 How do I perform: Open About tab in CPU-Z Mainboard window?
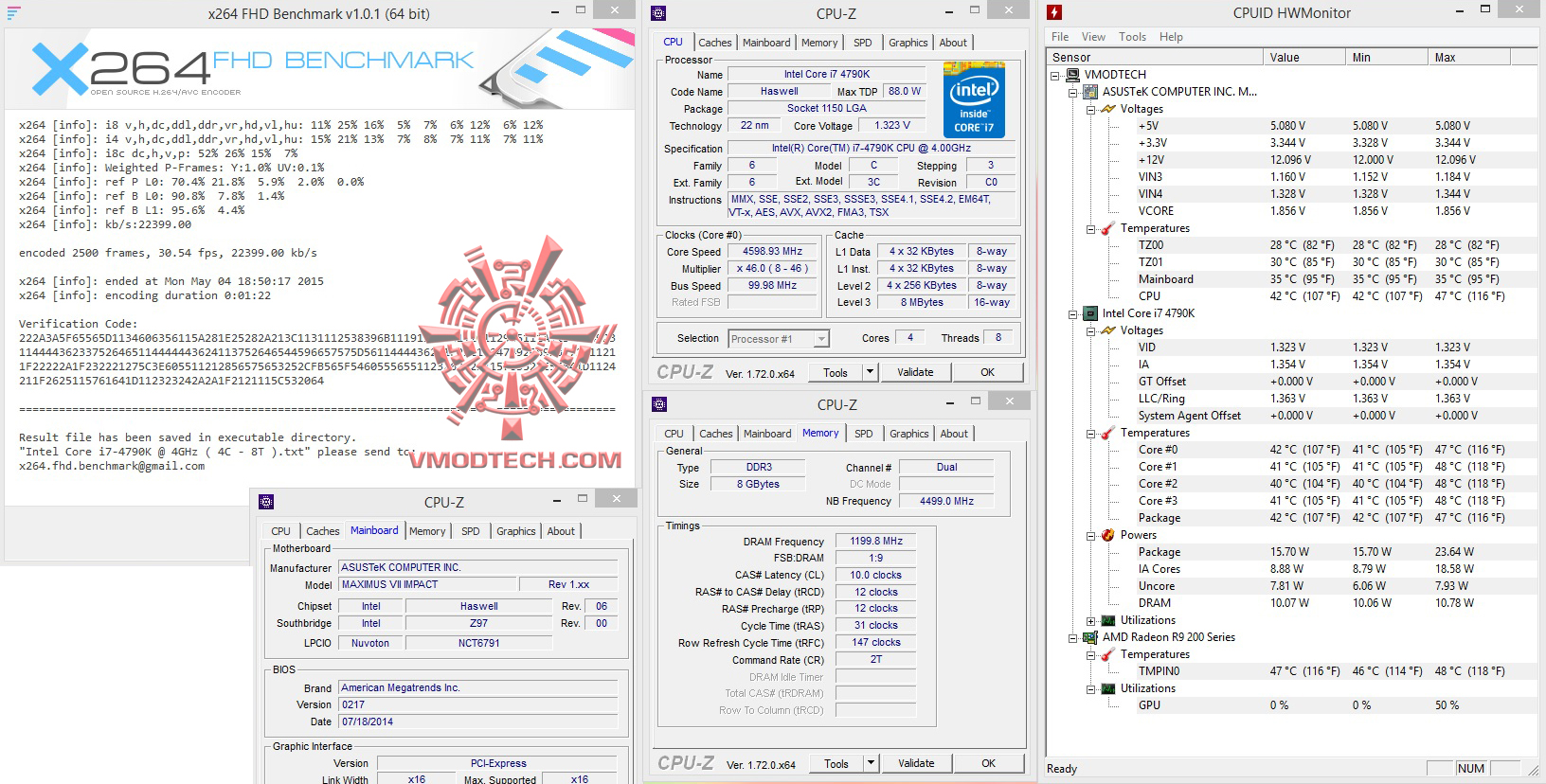[561, 531]
